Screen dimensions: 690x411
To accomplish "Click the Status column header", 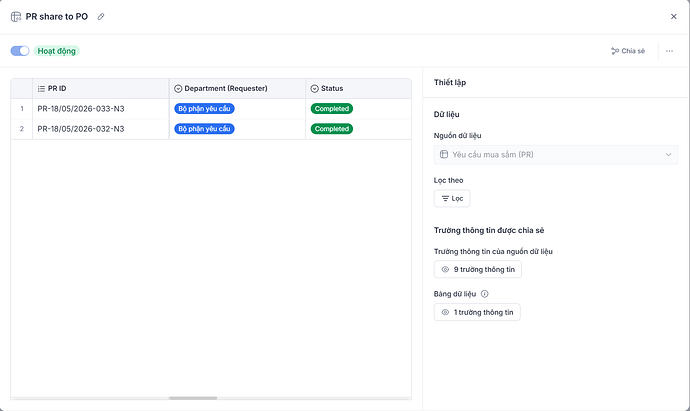I will coord(359,88).
